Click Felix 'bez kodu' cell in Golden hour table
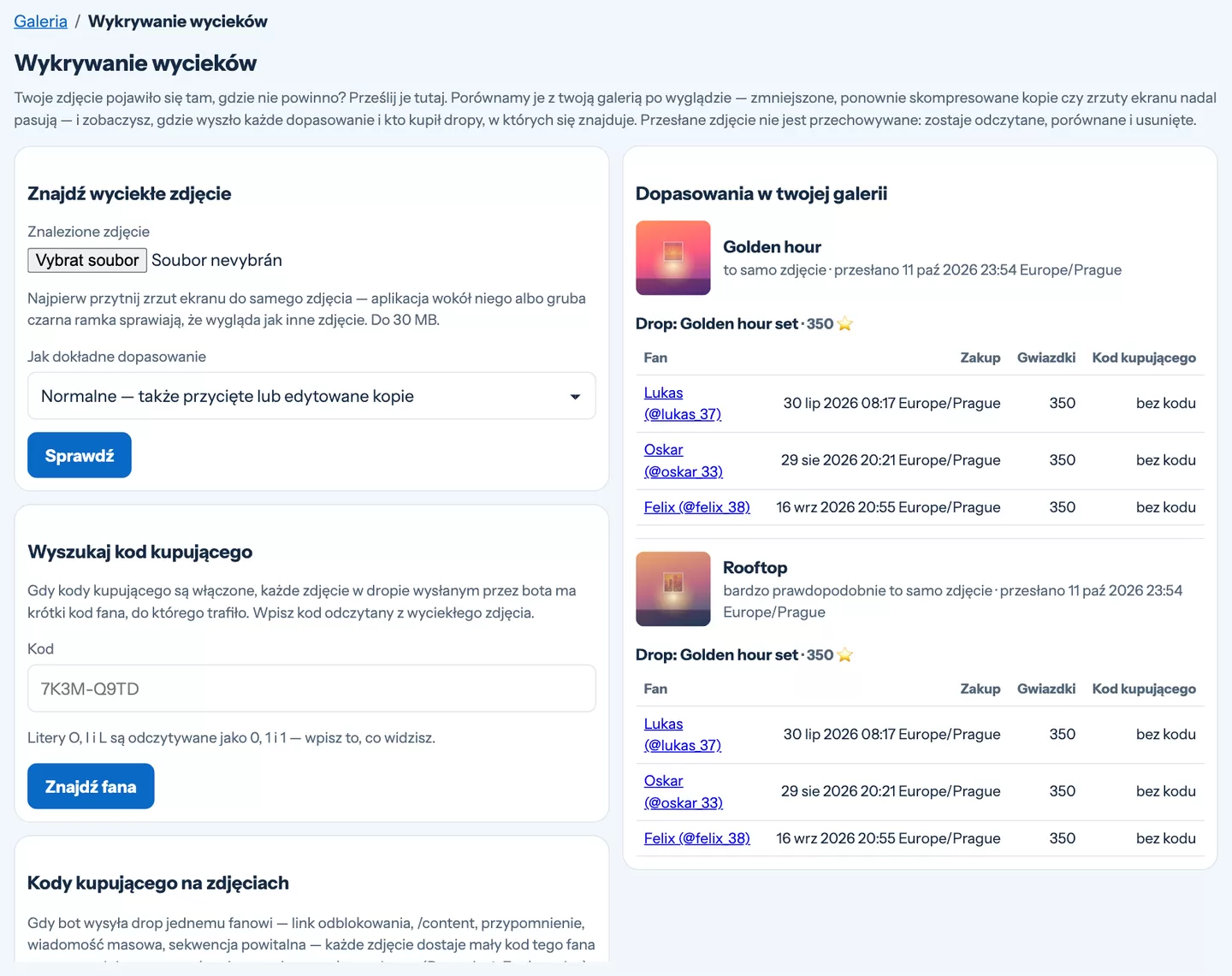The image size is (1232, 976). pyautogui.click(x=1165, y=507)
